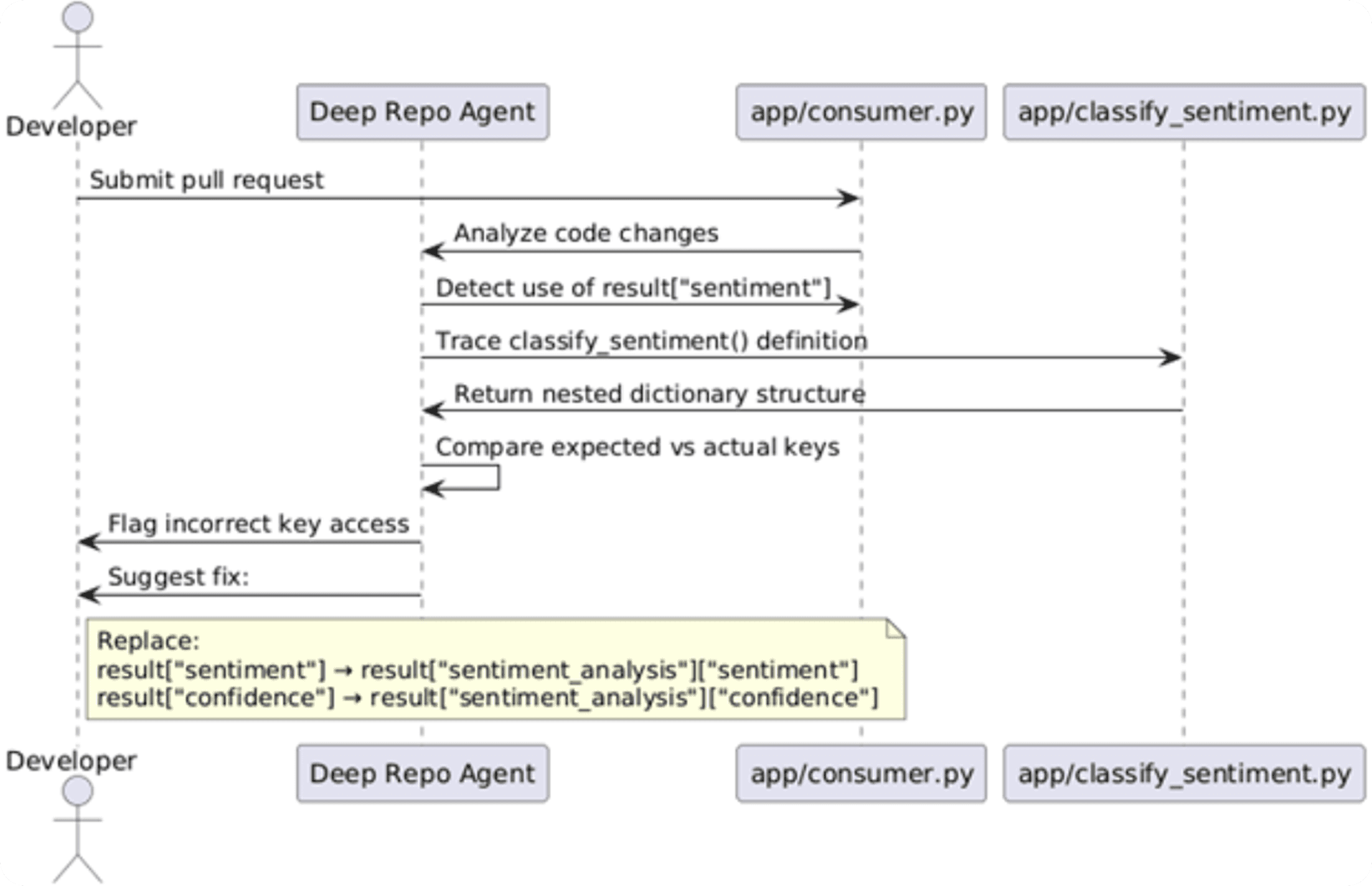Click the bottom Deep Repo Agent box
The image size is (1372, 886).
422,773
